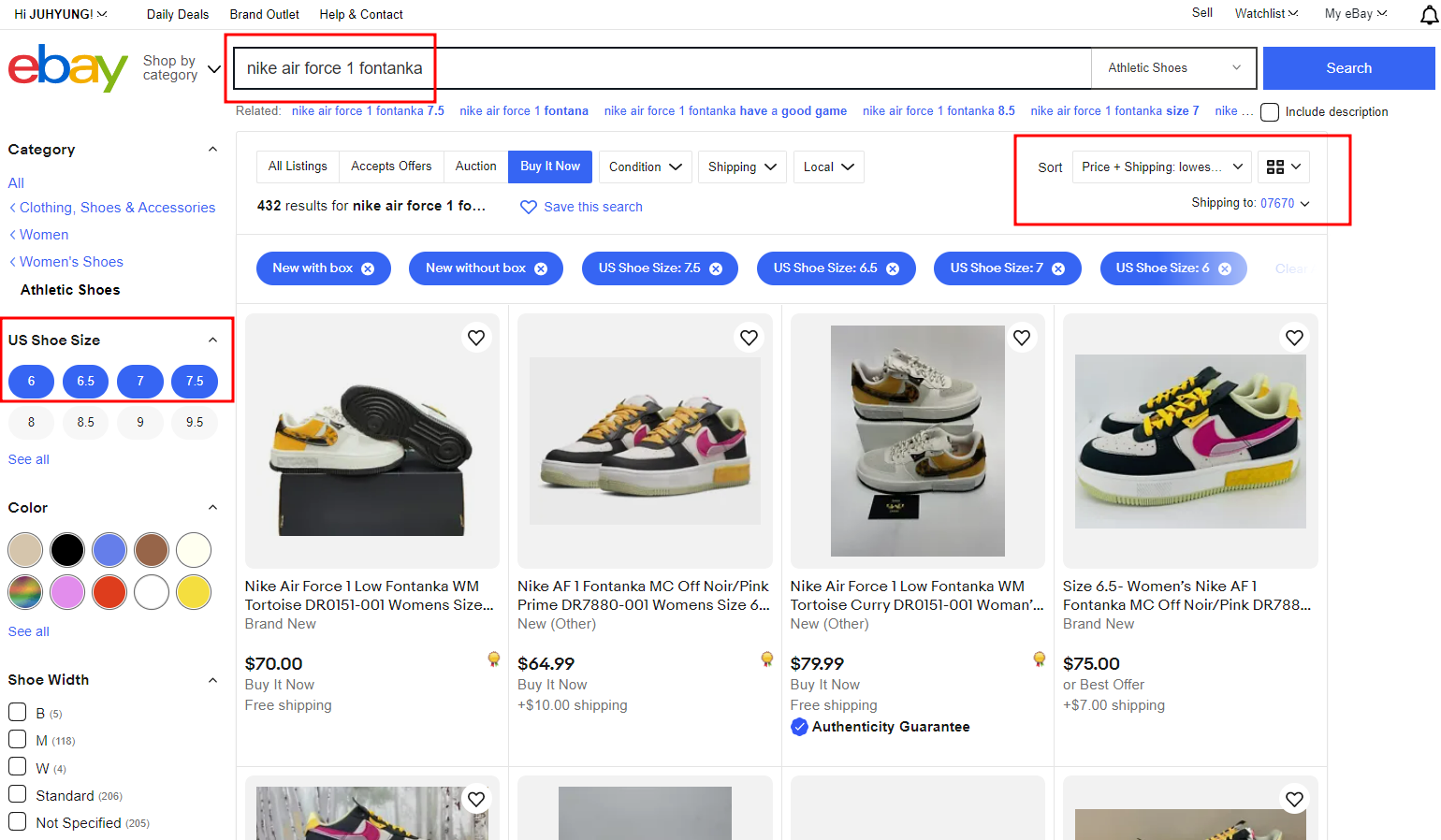Filter by the yellow color swatch
The width and height of the screenshot is (1441, 840).
tap(194, 592)
